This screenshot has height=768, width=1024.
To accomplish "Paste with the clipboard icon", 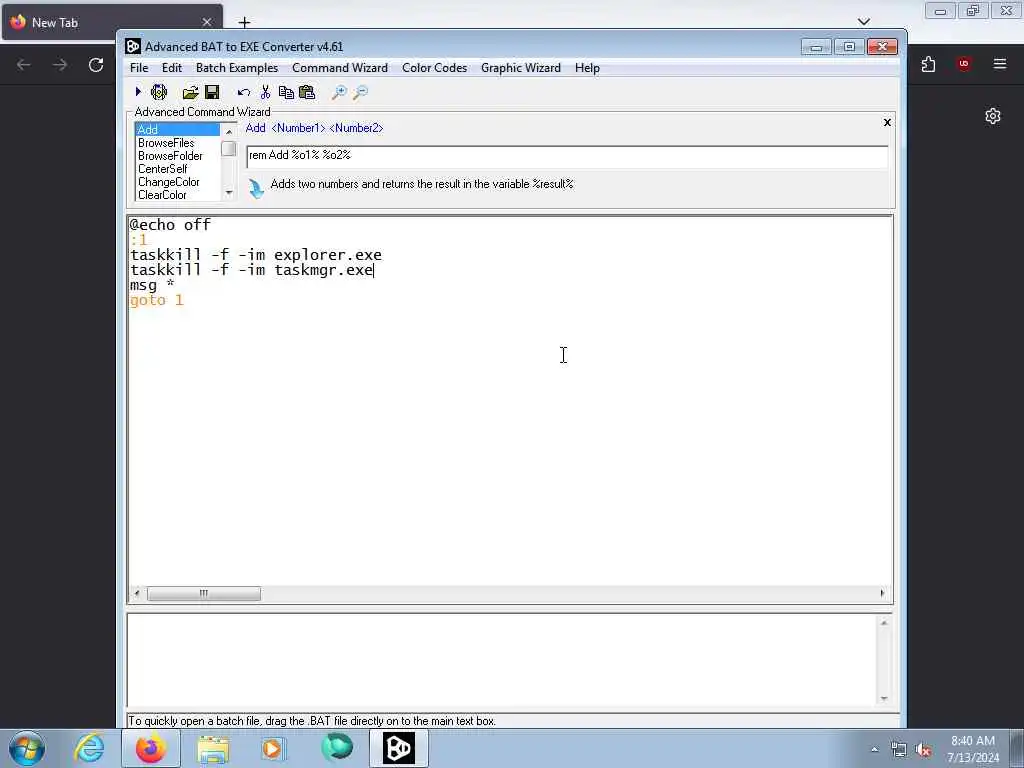I will 307,92.
